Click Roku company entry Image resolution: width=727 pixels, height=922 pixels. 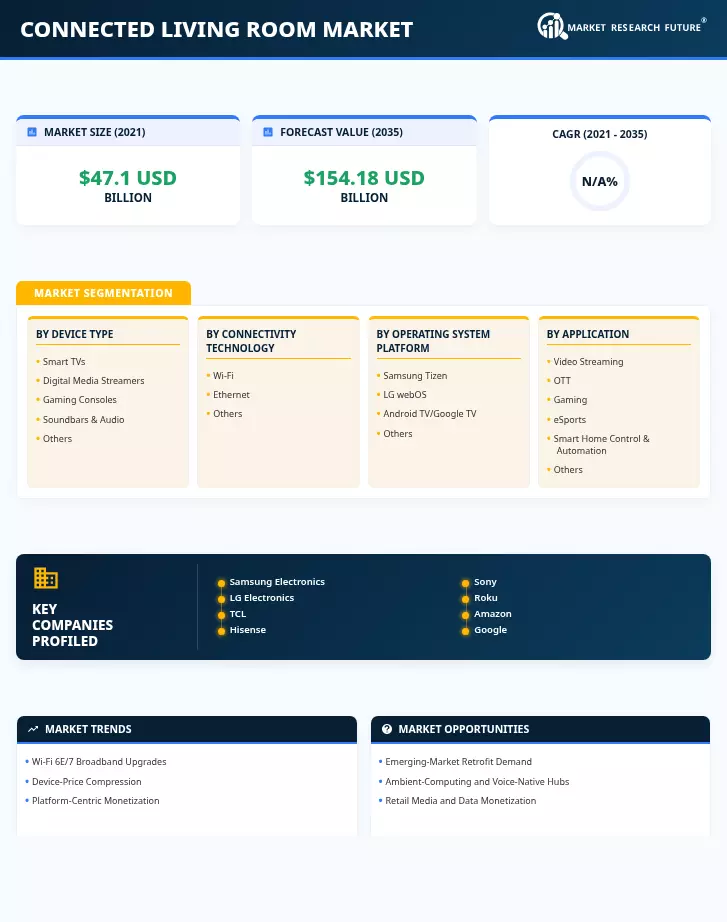(486, 597)
